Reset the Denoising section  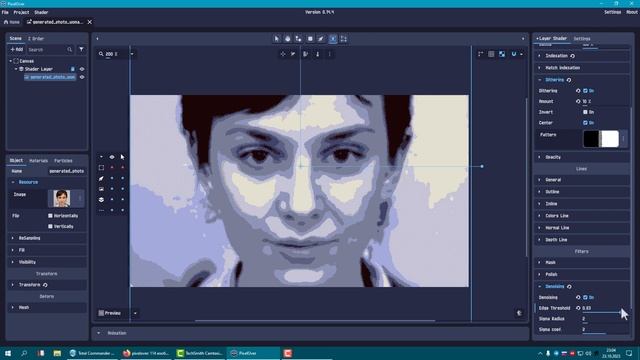[569, 287]
